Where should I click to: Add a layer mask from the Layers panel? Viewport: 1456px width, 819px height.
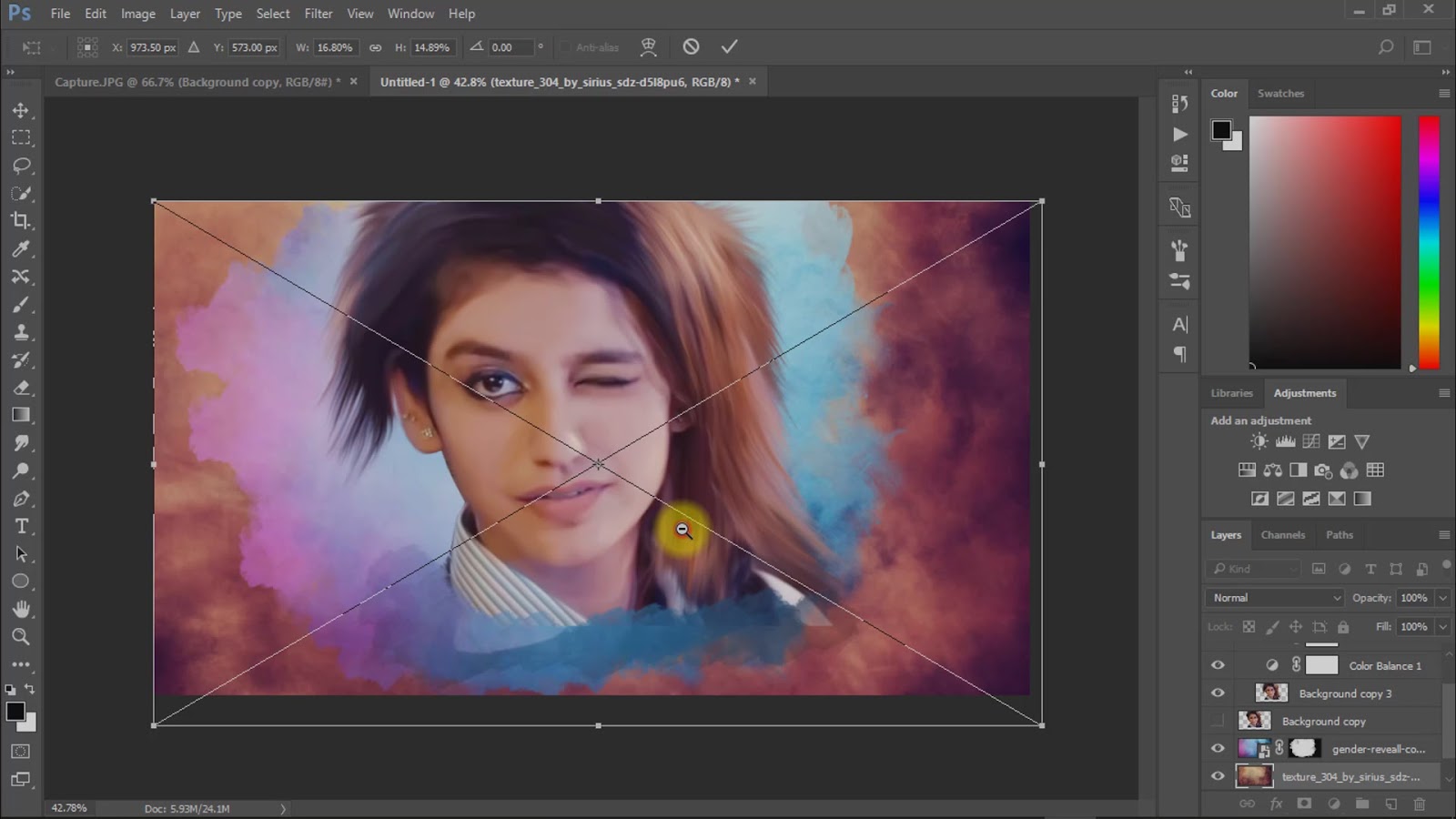click(x=1305, y=804)
